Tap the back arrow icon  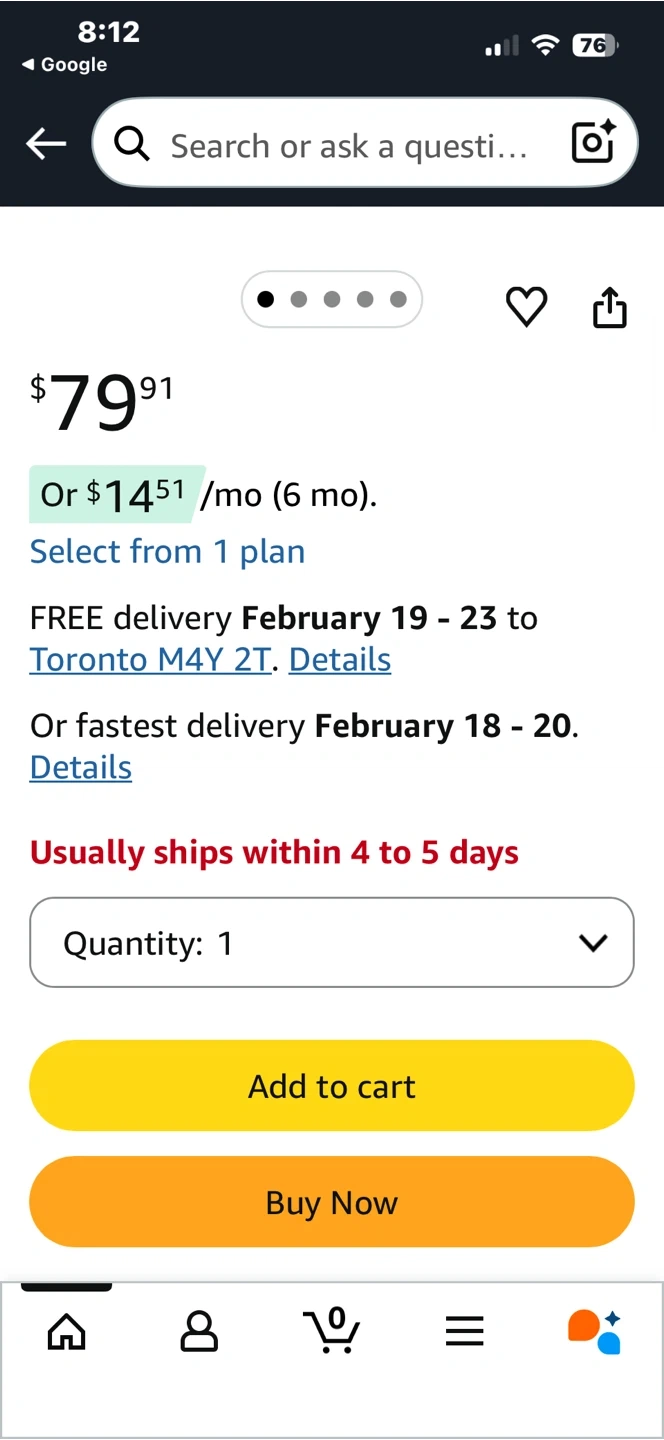46,144
